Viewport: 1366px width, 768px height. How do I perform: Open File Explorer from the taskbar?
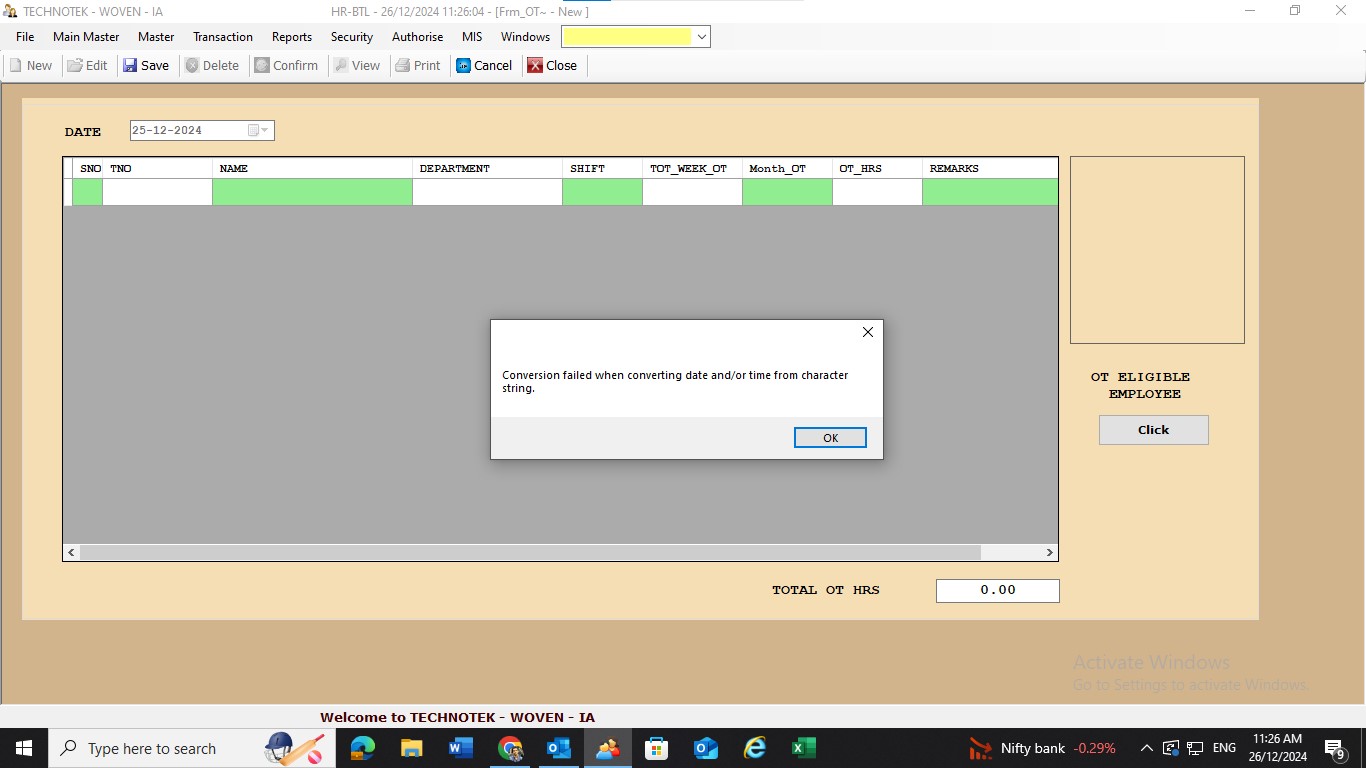point(411,748)
